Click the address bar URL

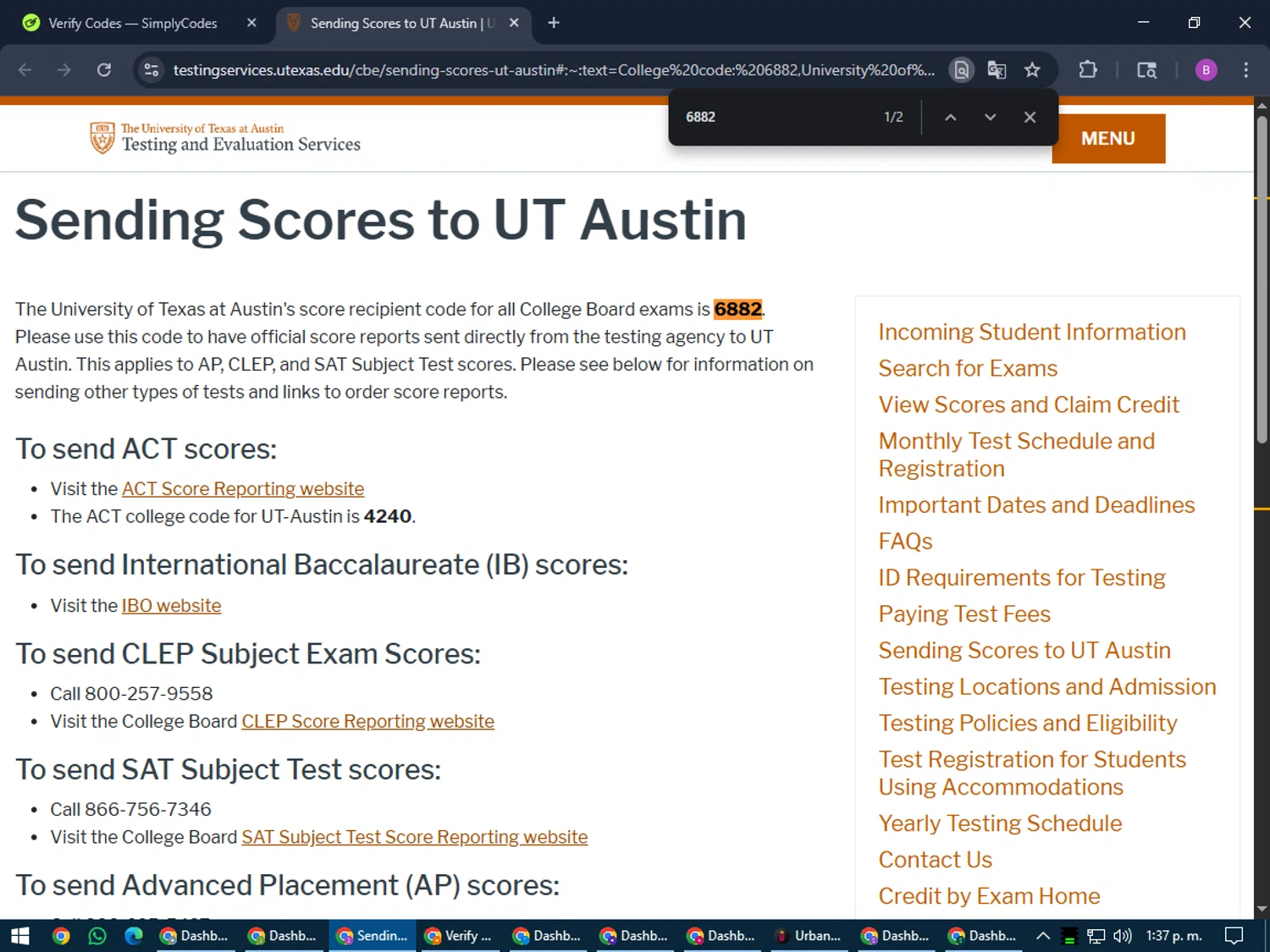pyautogui.click(x=554, y=70)
